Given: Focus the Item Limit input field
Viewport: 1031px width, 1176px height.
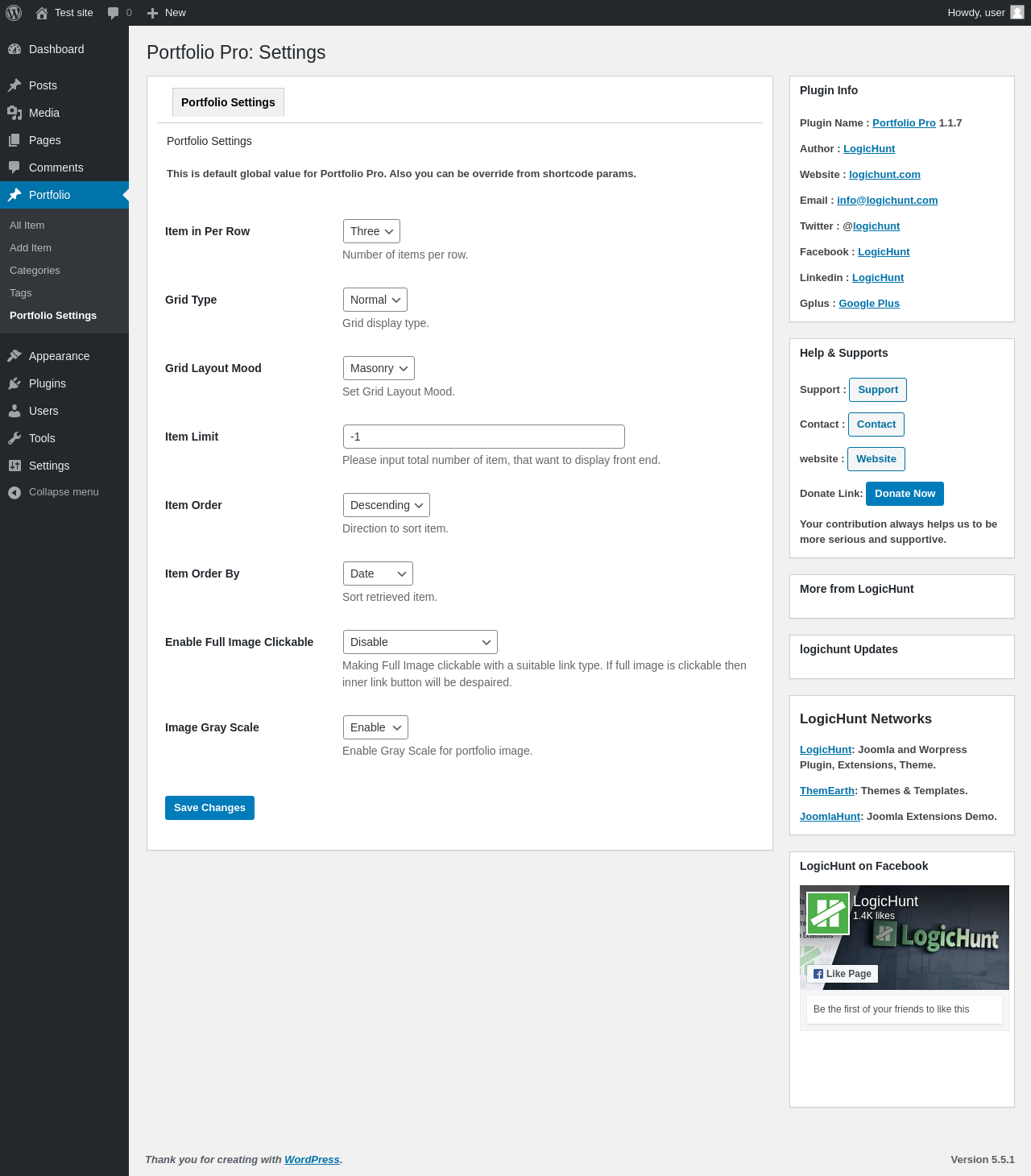Looking at the screenshot, I should coord(484,437).
